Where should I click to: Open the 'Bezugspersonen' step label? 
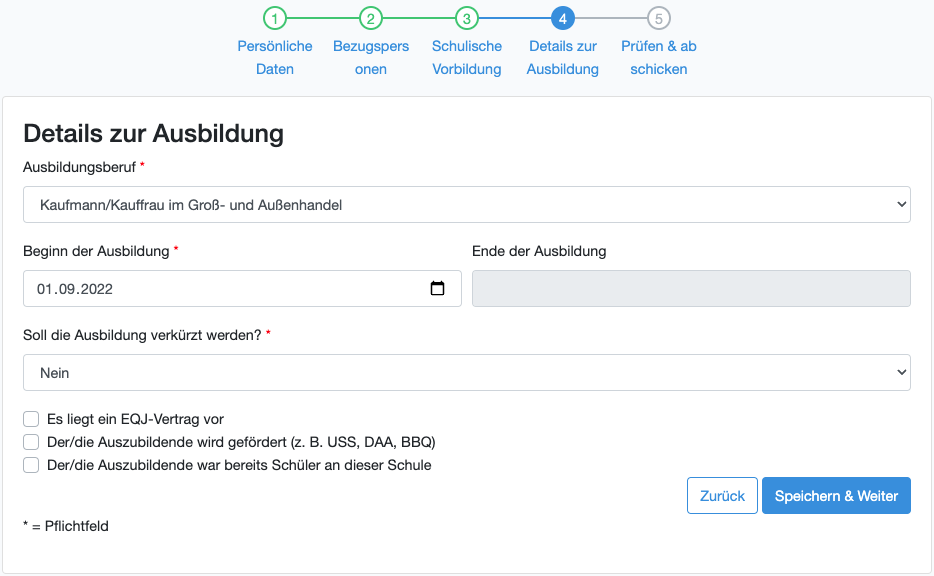click(371, 58)
